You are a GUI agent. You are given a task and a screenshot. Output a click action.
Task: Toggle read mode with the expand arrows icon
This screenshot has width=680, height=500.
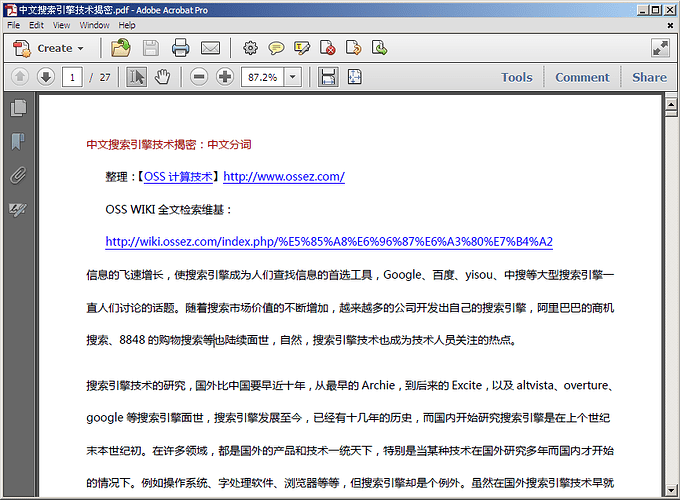click(x=660, y=48)
